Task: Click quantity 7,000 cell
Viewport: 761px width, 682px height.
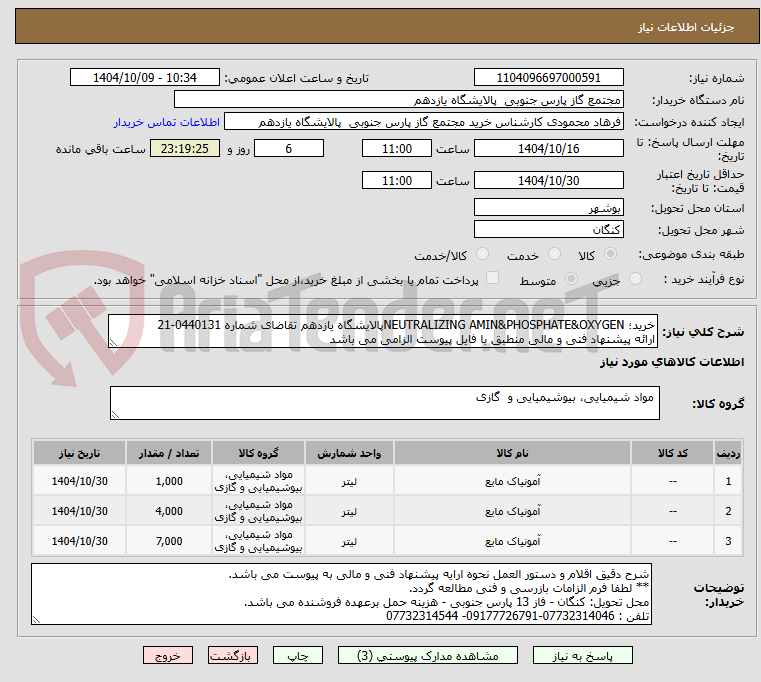Action: (169, 541)
